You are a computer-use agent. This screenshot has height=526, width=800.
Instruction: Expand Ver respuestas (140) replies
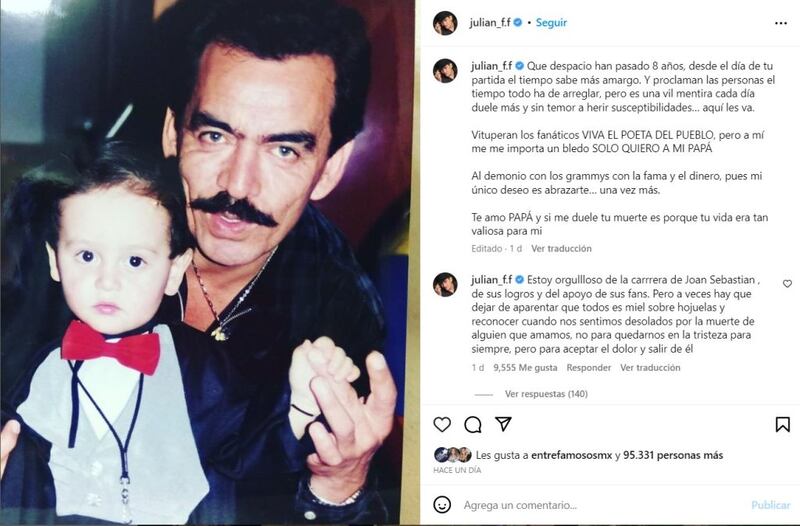[546, 394]
